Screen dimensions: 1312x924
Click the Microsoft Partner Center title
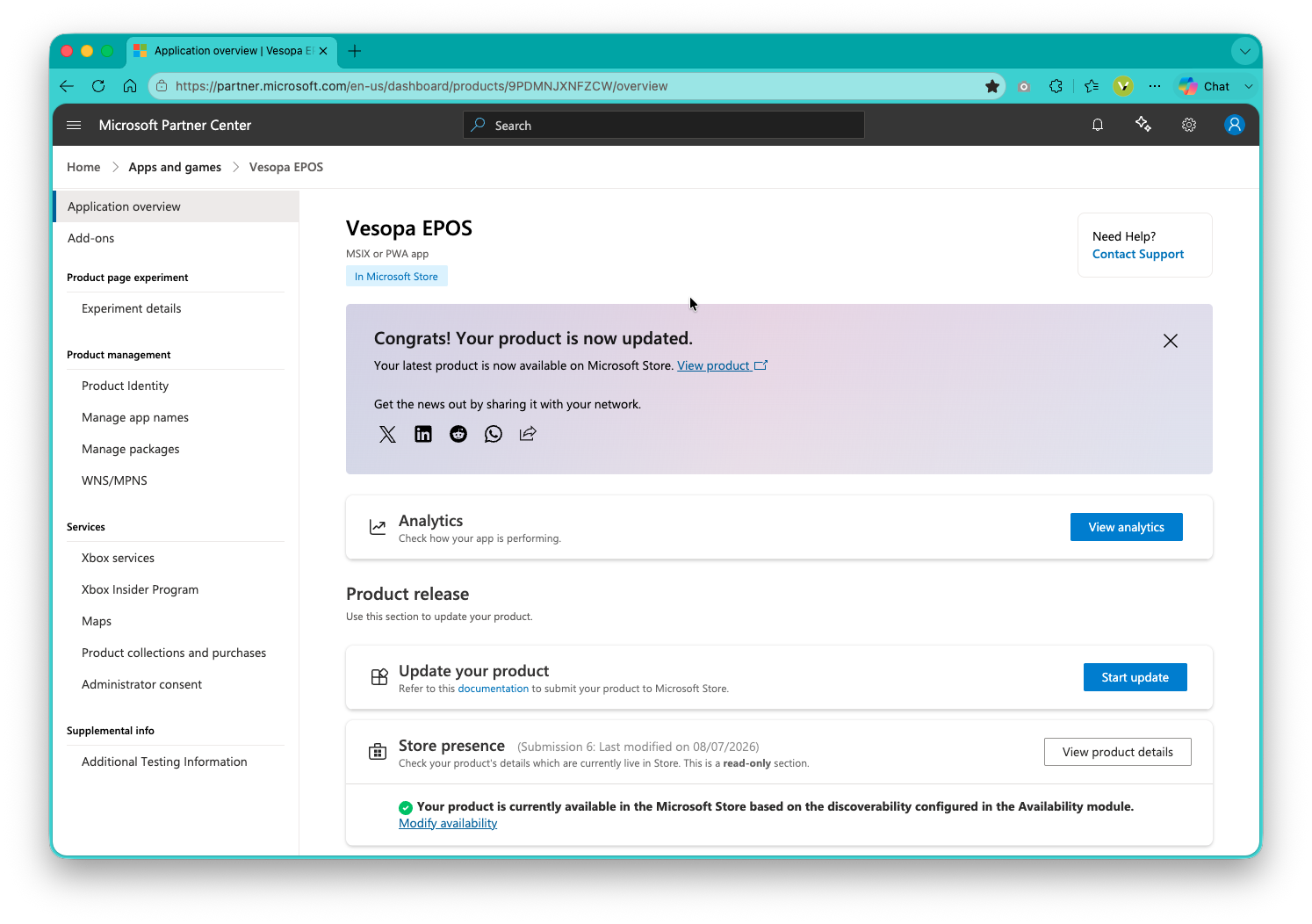(175, 125)
